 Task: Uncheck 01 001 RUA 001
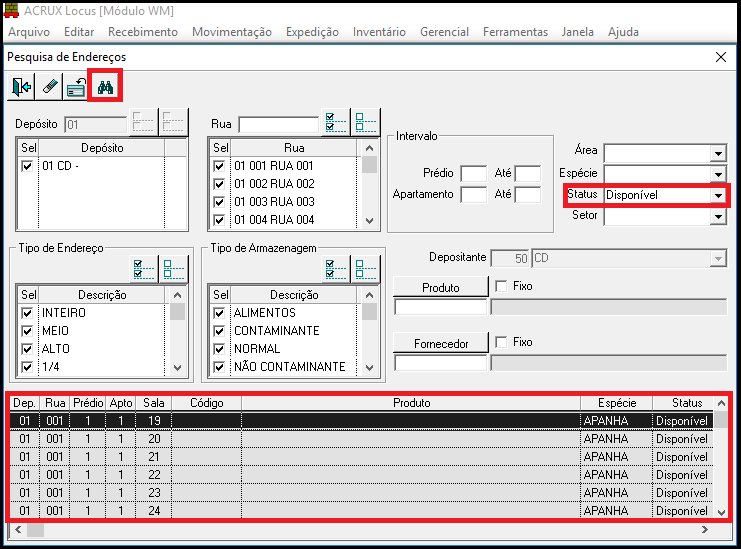coord(219,166)
